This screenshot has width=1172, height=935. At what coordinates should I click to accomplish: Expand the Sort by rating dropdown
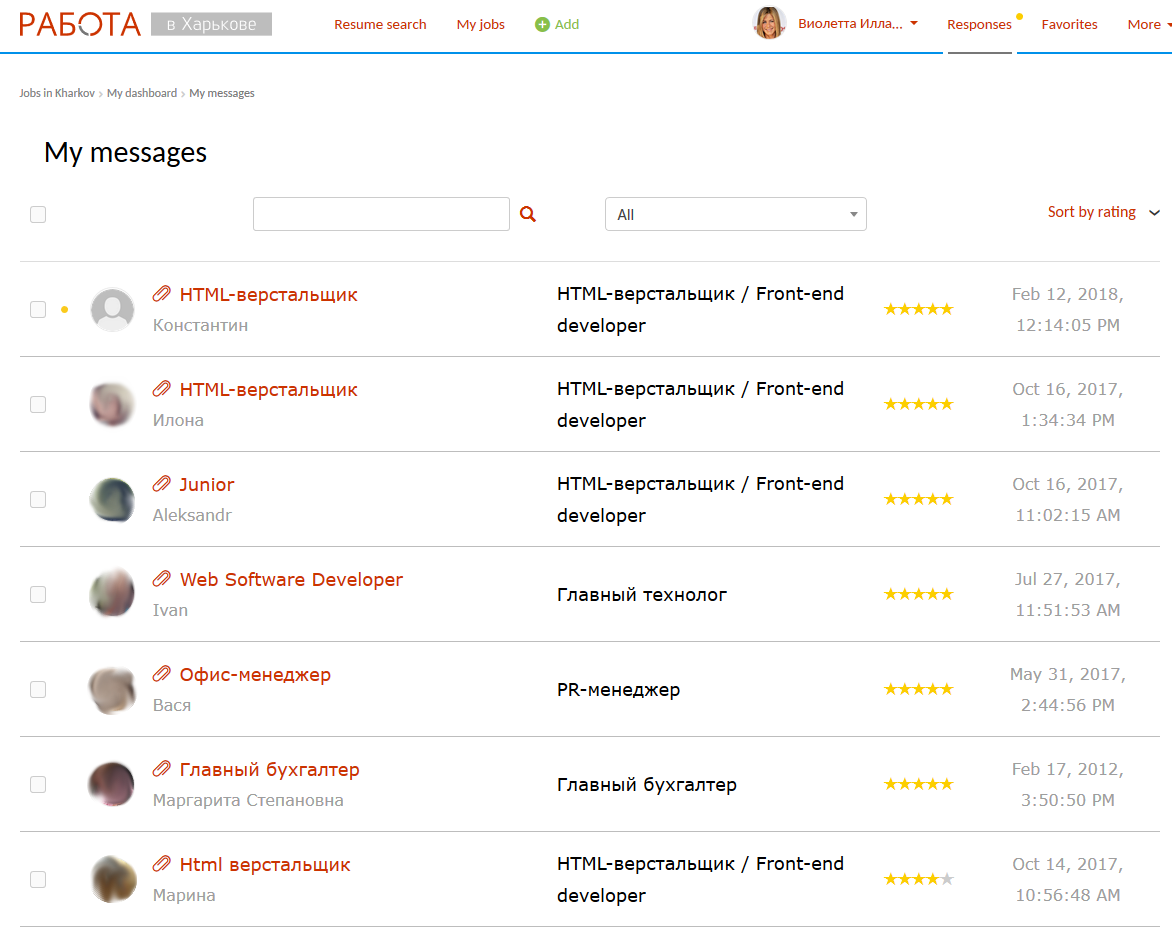pyautogui.click(x=1103, y=212)
